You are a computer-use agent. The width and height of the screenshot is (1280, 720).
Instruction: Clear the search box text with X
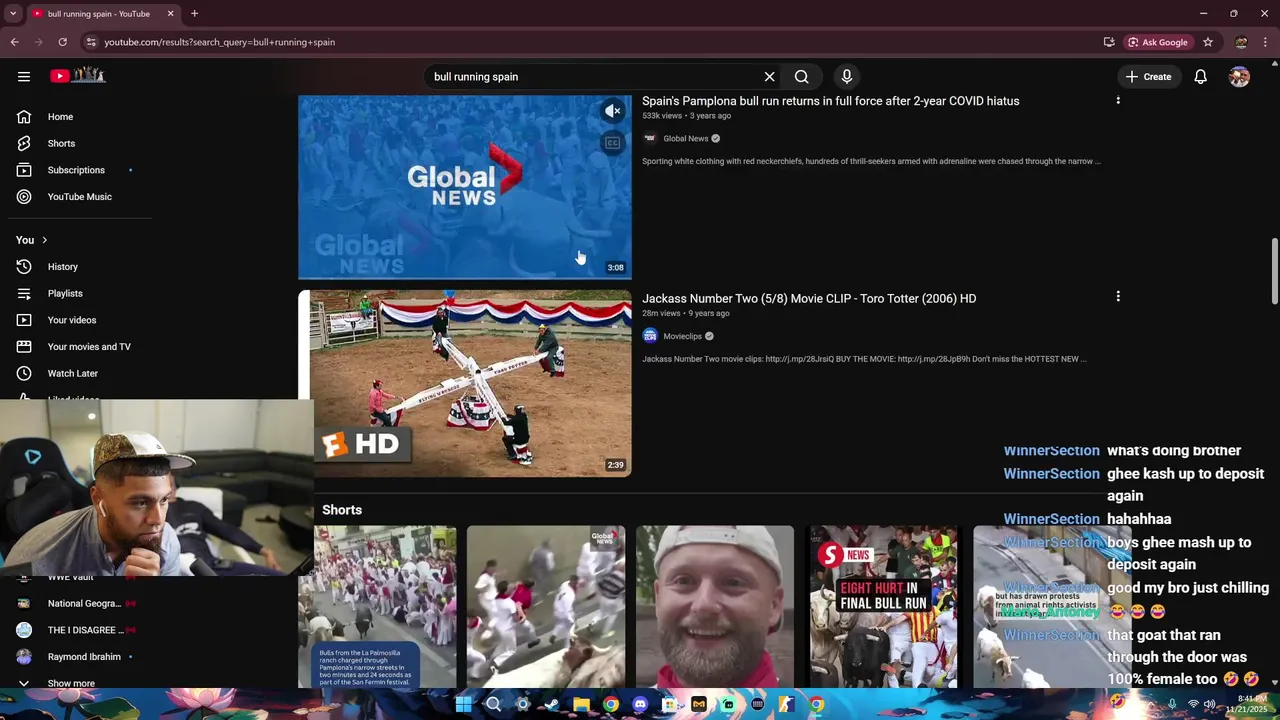[x=769, y=76]
